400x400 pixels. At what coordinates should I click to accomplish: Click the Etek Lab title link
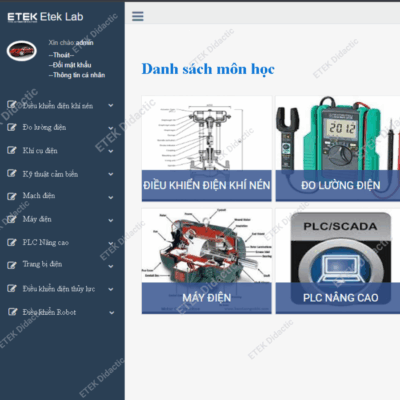[x=62, y=17]
